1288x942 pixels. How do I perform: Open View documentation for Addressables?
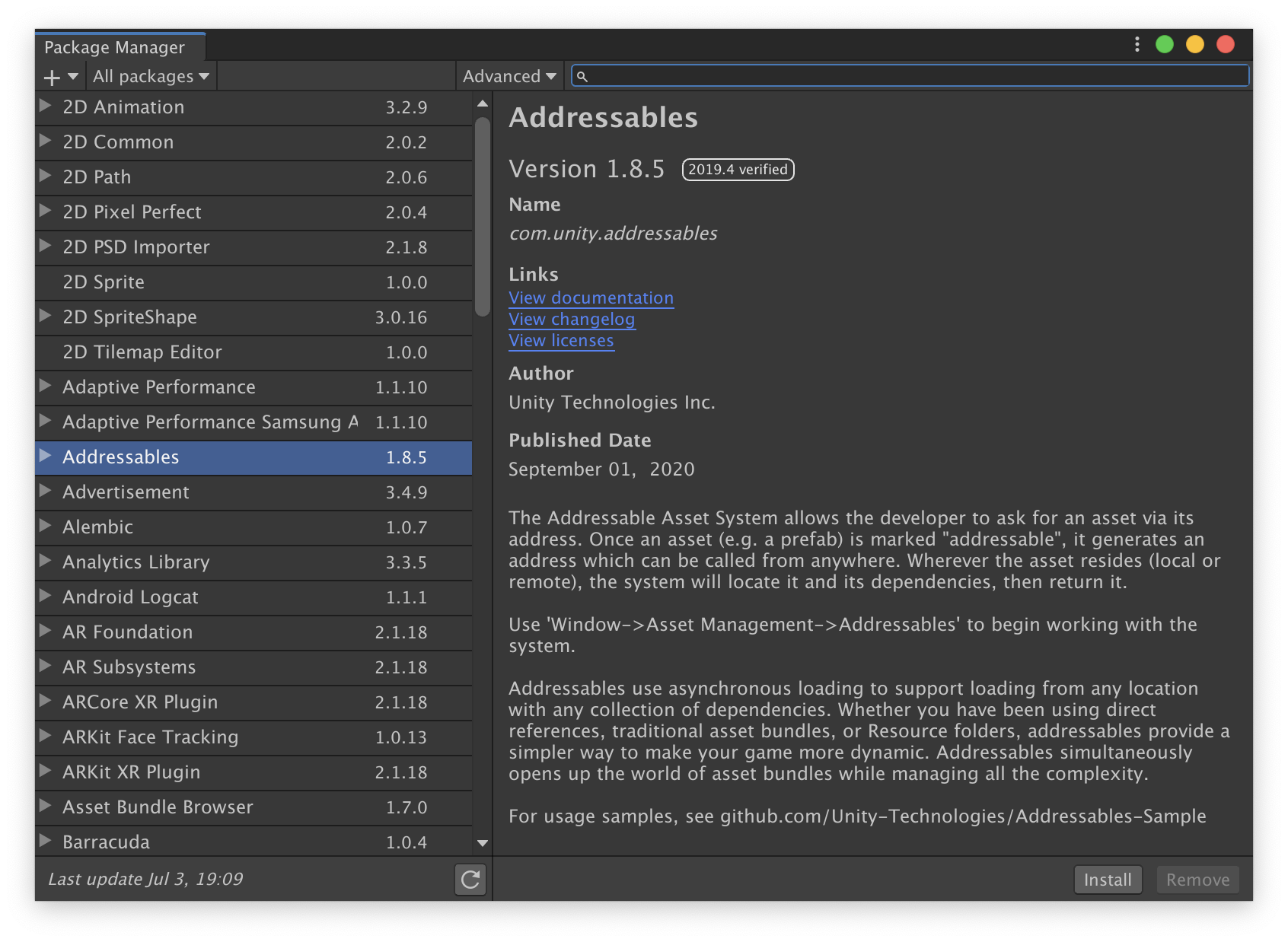[591, 298]
